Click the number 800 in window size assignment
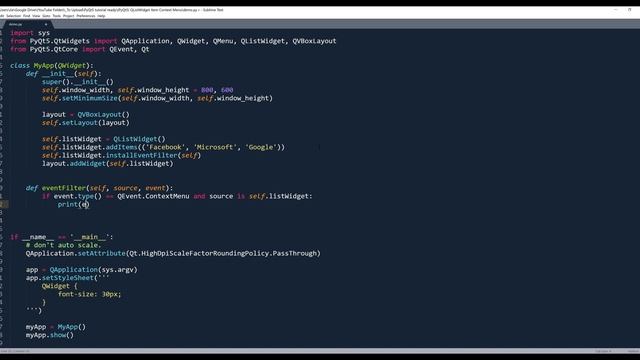This screenshot has width=640, height=360. [x=207, y=90]
